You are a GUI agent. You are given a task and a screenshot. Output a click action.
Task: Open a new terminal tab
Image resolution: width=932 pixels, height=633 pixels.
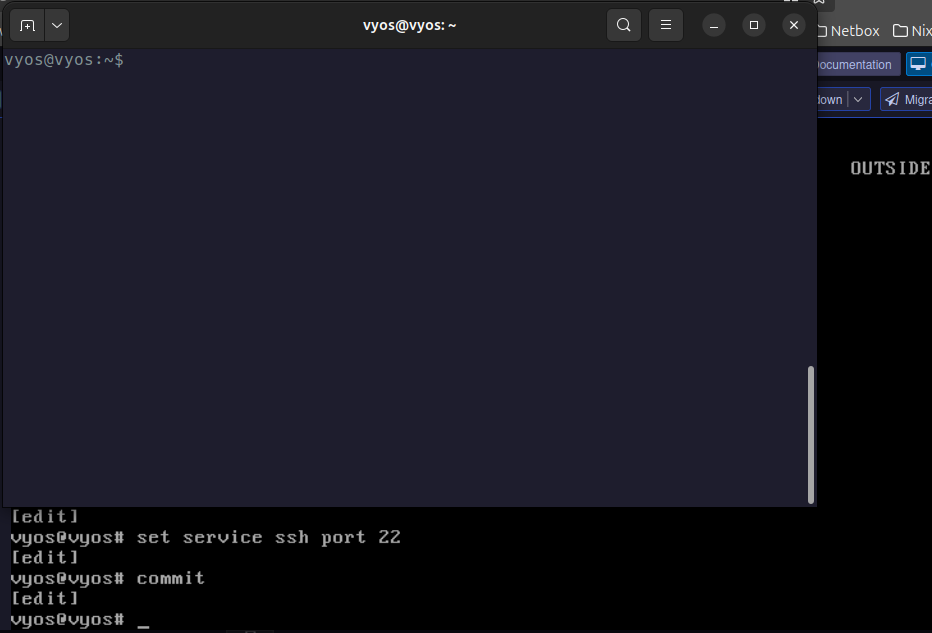click(x=27, y=25)
